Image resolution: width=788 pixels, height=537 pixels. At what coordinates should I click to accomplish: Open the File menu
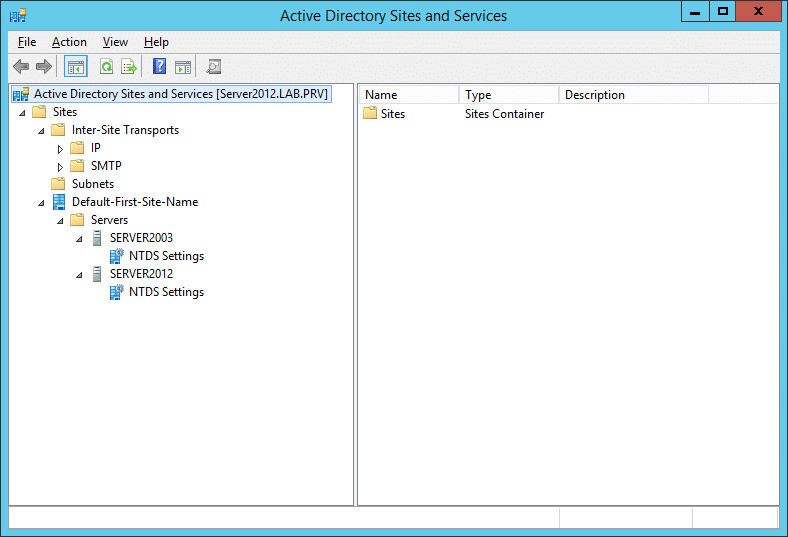click(x=27, y=42)
